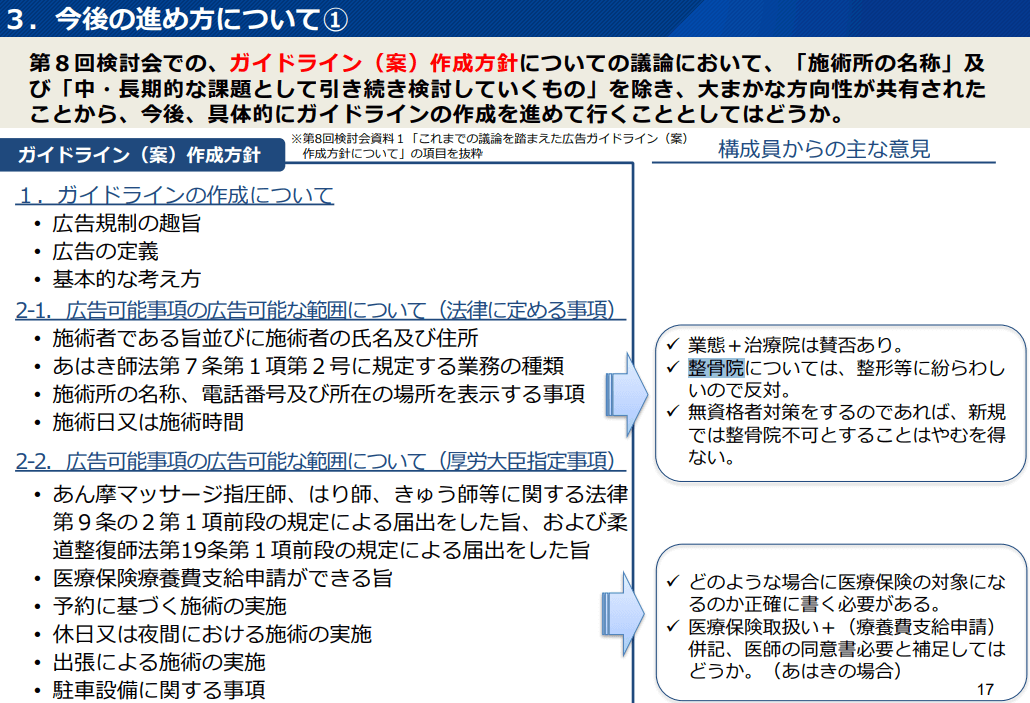Click the checkmark beside 業態＋治療院は賛否あり
1030x703 pixels.
673,345
